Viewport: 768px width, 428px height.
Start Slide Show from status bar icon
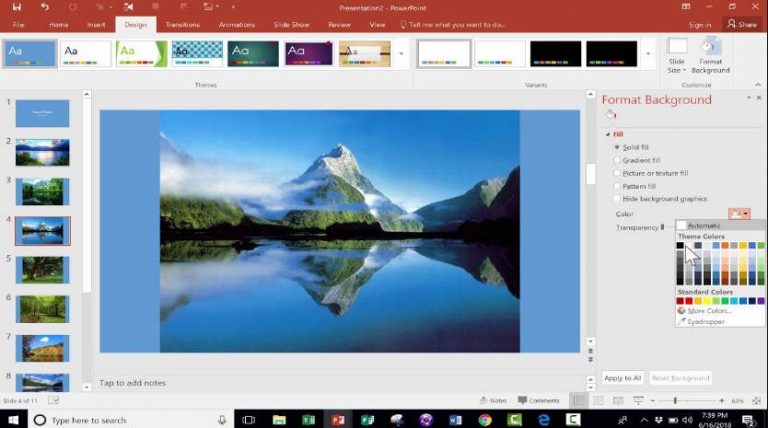pos(638,401)
